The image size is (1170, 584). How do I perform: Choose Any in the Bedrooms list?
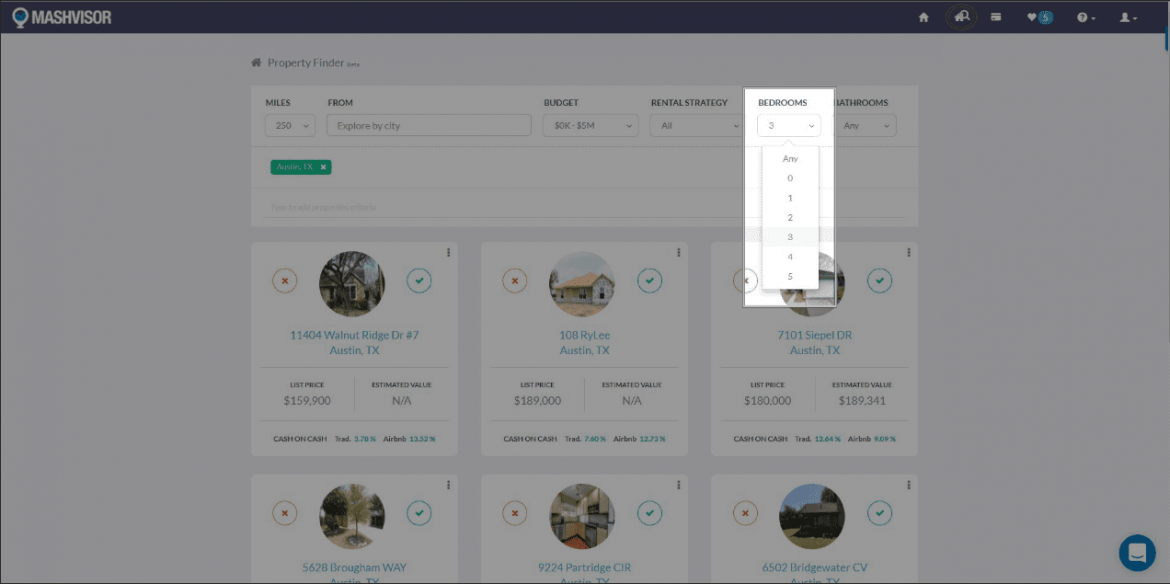point(790,159)
